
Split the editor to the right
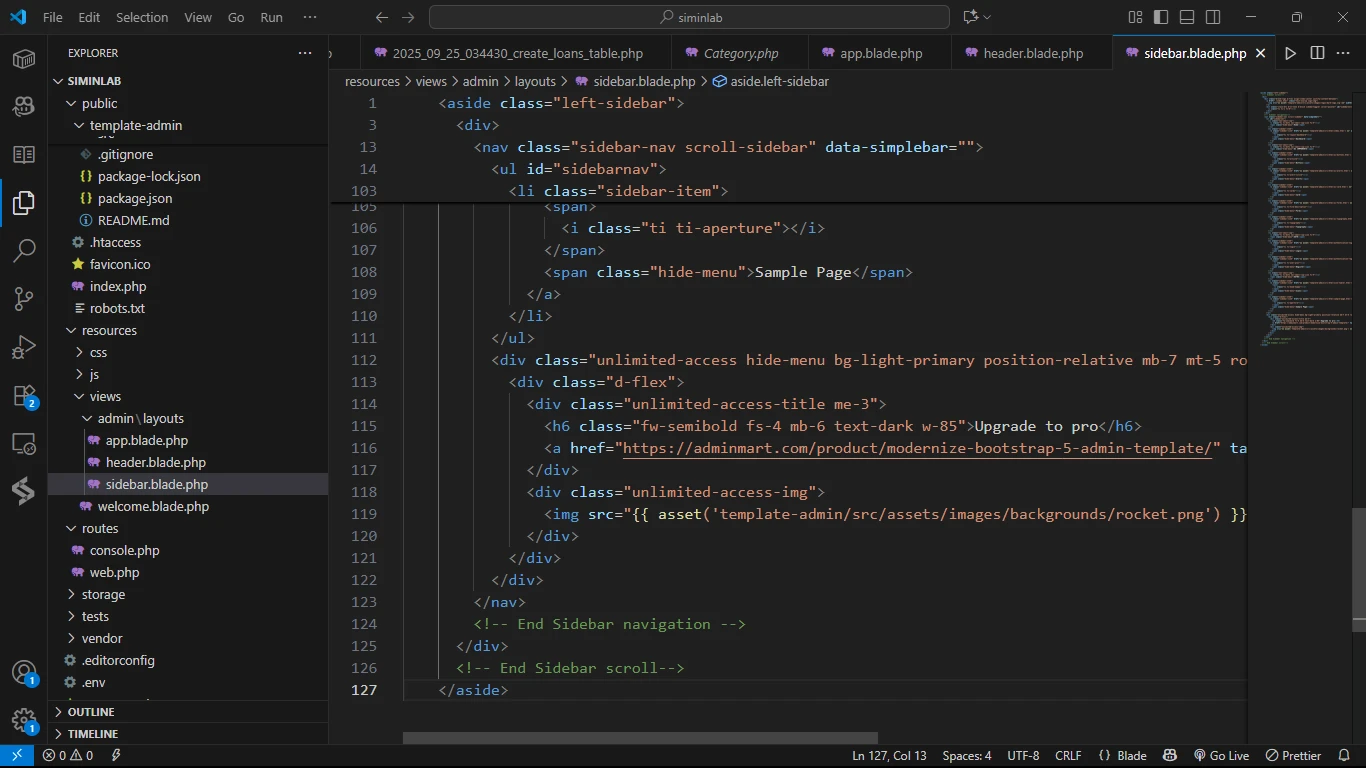tap(1317, 53)
